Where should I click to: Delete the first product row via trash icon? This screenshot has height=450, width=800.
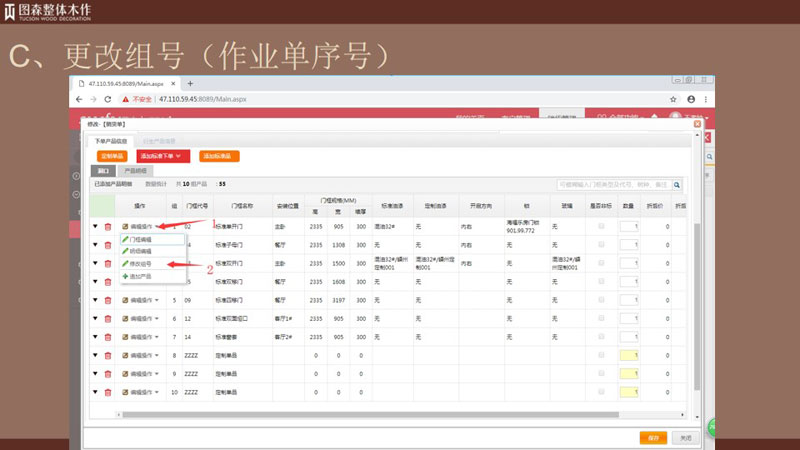tap(108, 227)
